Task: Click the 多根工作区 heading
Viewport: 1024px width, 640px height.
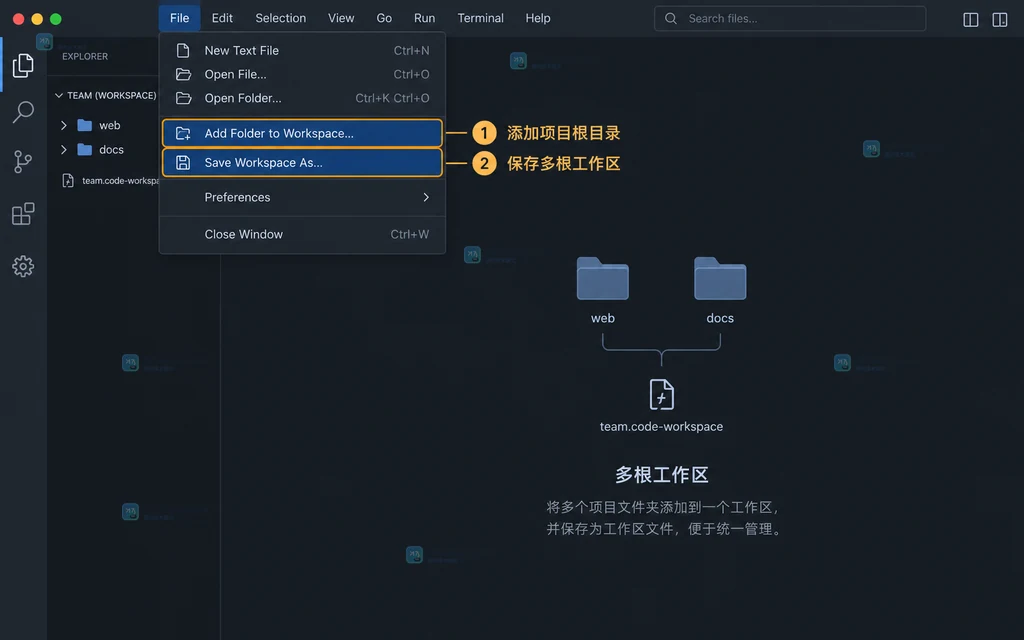Action: [x=662, y=475]
